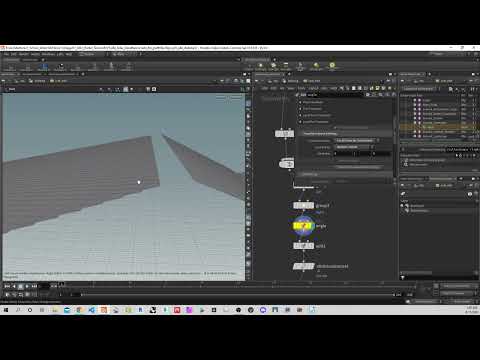The height and width of the screenshot is (360, 480).
Task: Add a new pane tab beside scene view
Action: pos(83,74)
